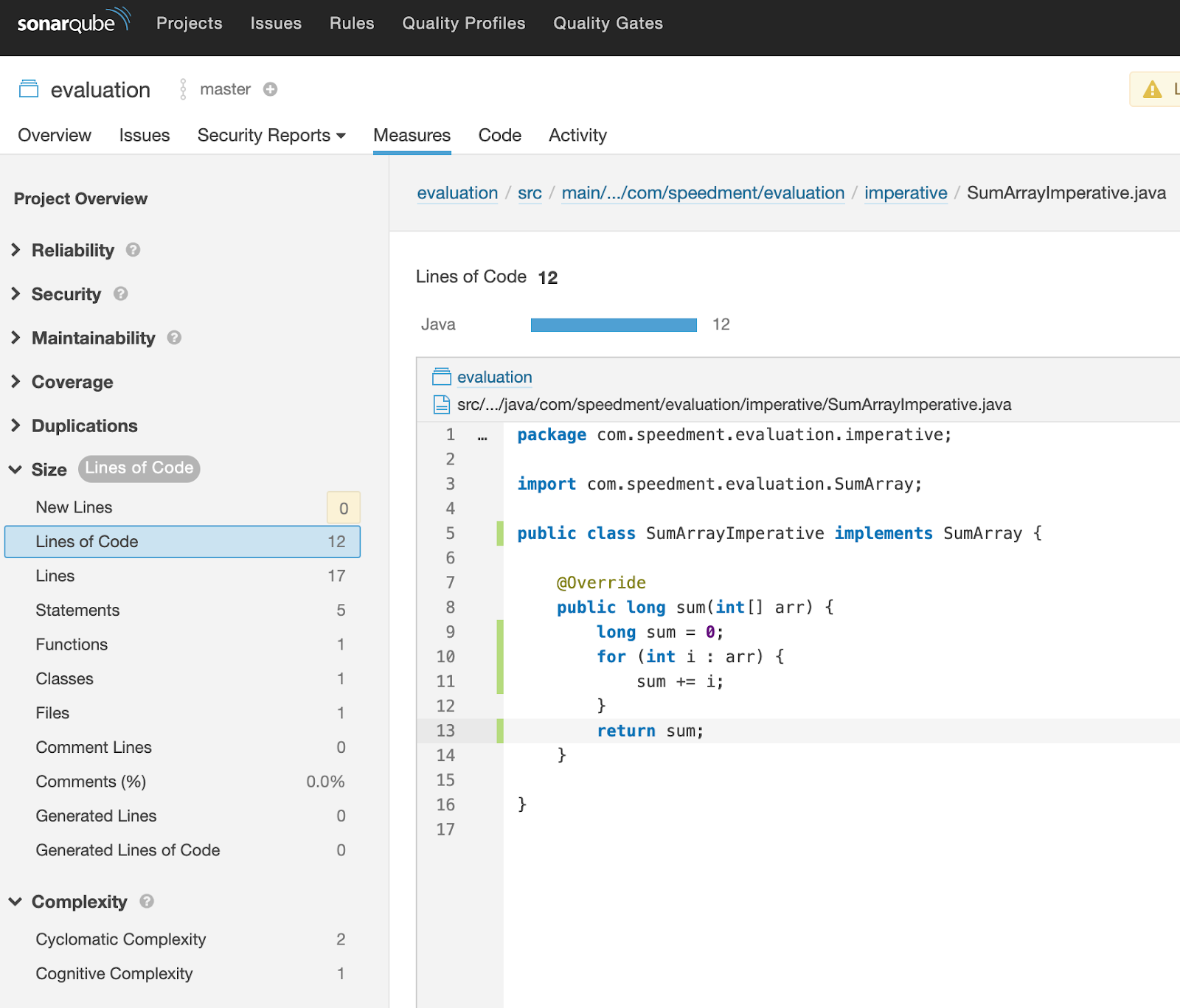This screenshot has height=1008, width=1180.
Task: Navigate to src via the breadcrumb
Action: coord(530,193)
